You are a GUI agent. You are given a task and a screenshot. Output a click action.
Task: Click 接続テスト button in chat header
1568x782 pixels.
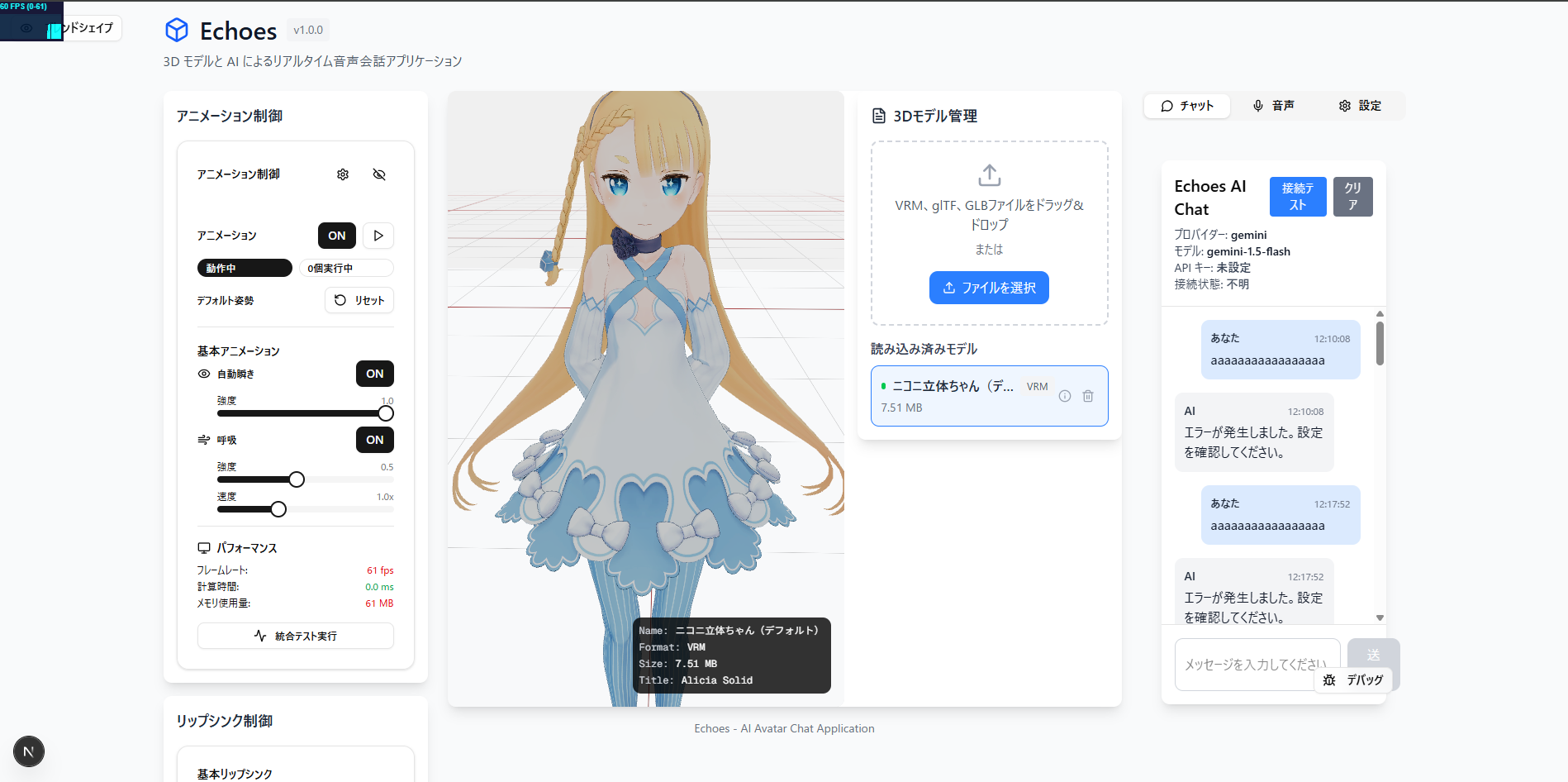click(x=1298, y=197)
